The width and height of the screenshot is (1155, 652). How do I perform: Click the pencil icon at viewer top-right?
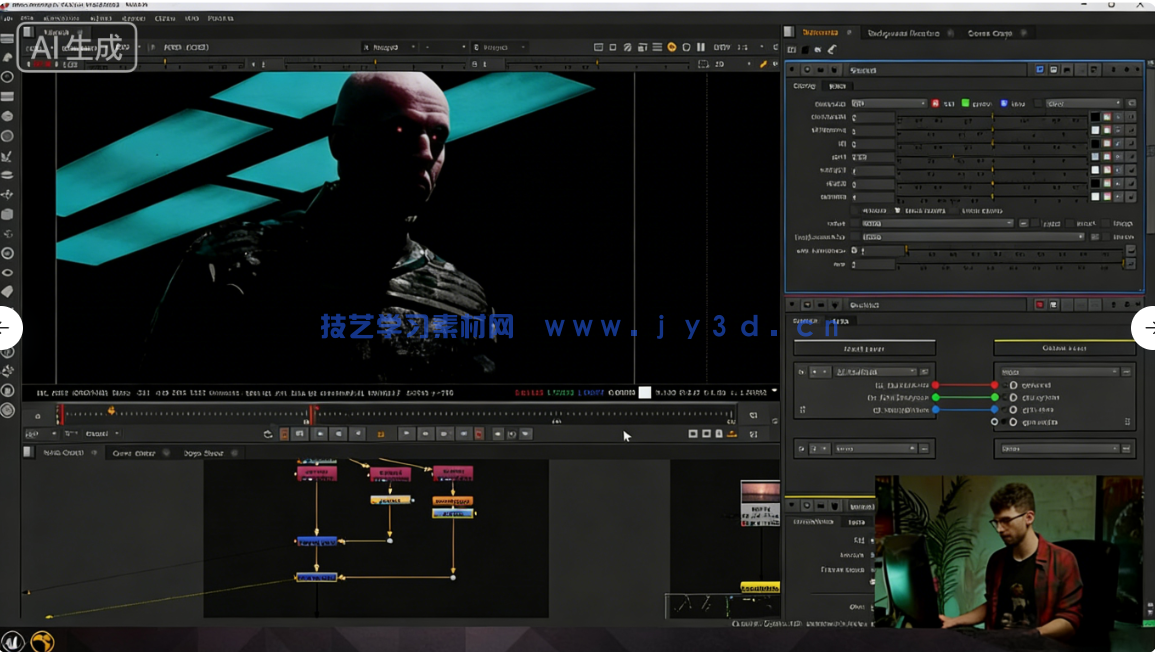point(763,64)
